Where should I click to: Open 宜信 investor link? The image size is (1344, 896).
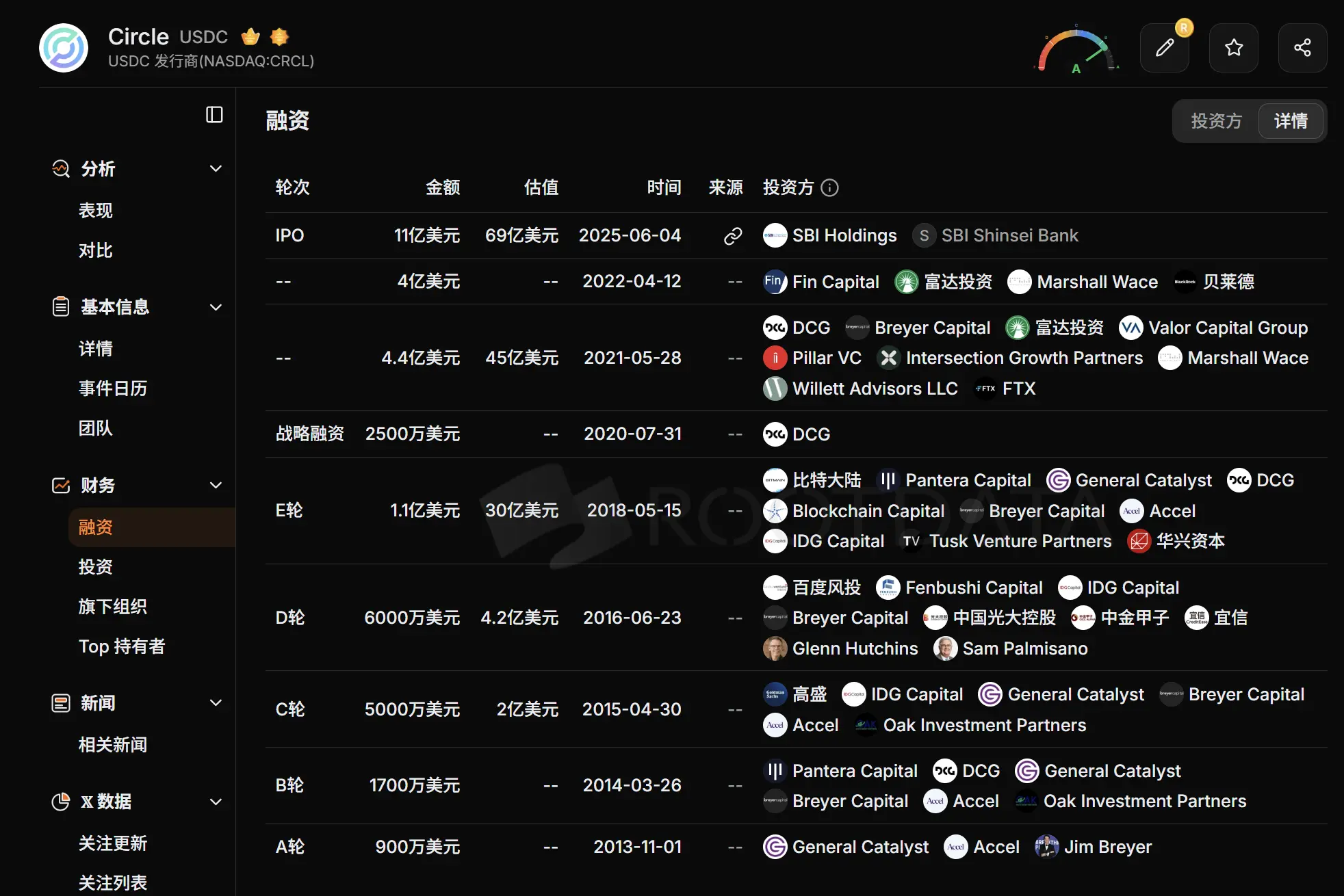(x=1216, y=618)
